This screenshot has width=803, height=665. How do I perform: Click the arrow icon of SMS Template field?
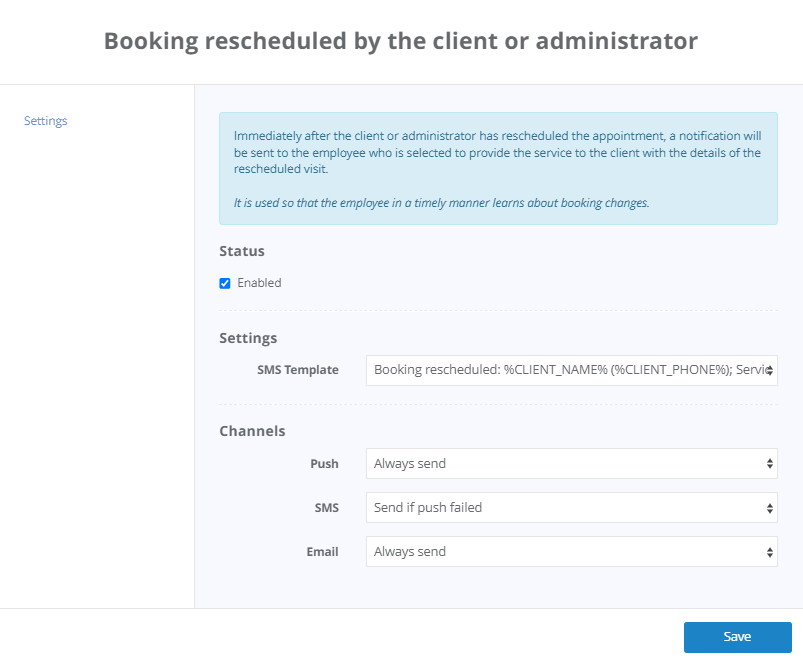tap(769, 371)
